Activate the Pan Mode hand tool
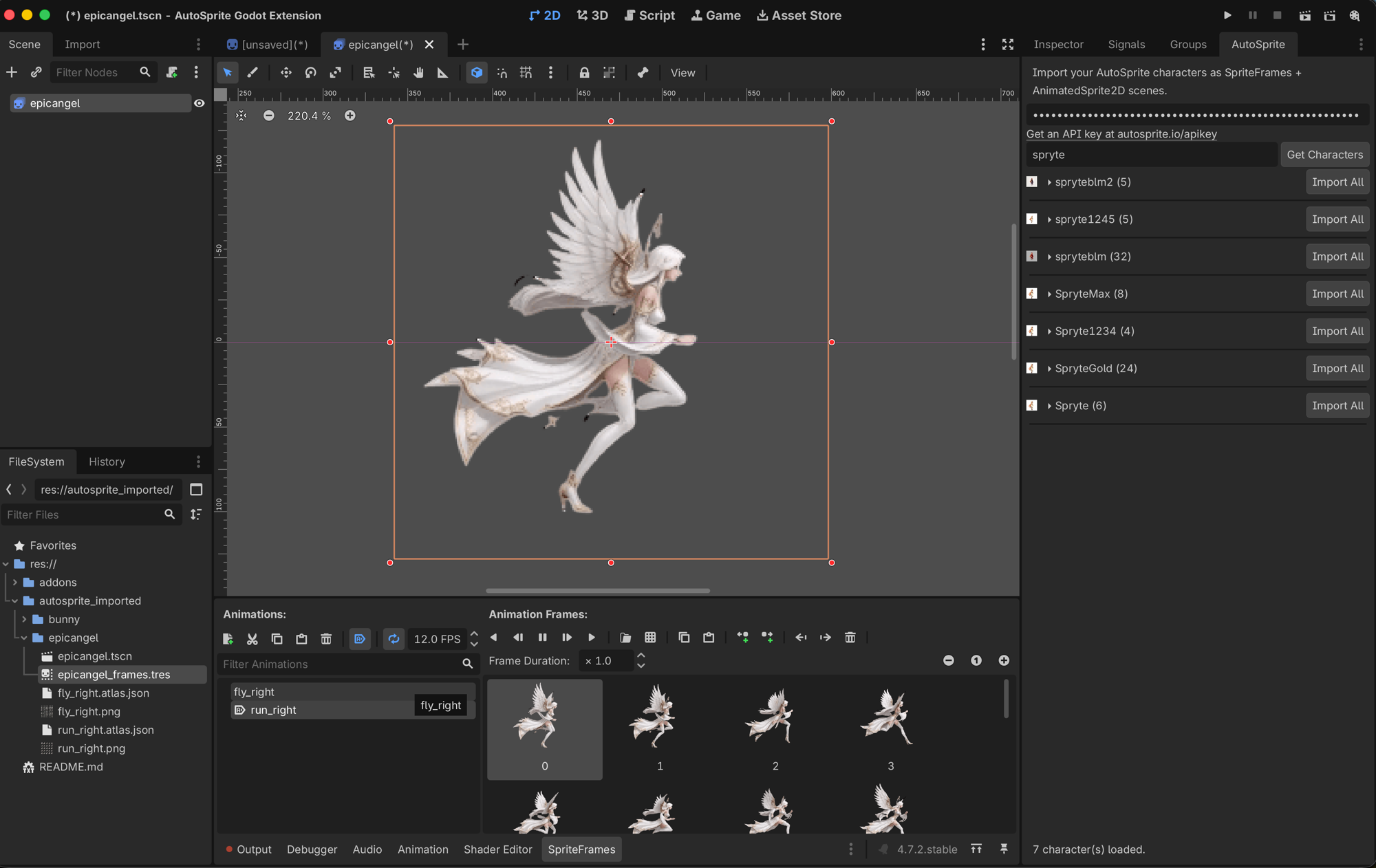Screen dimensions: 1376x868 tap(418, 73)
